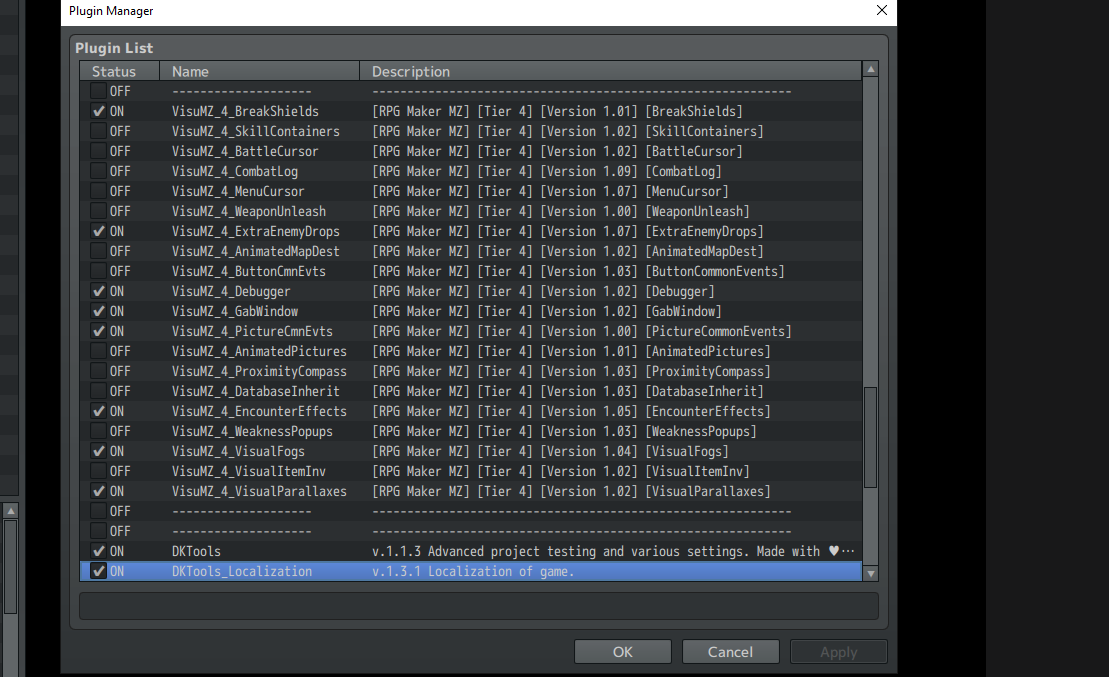
Task: Click the [CombatLog] version 1.09 description
Action: click(547, 171)
